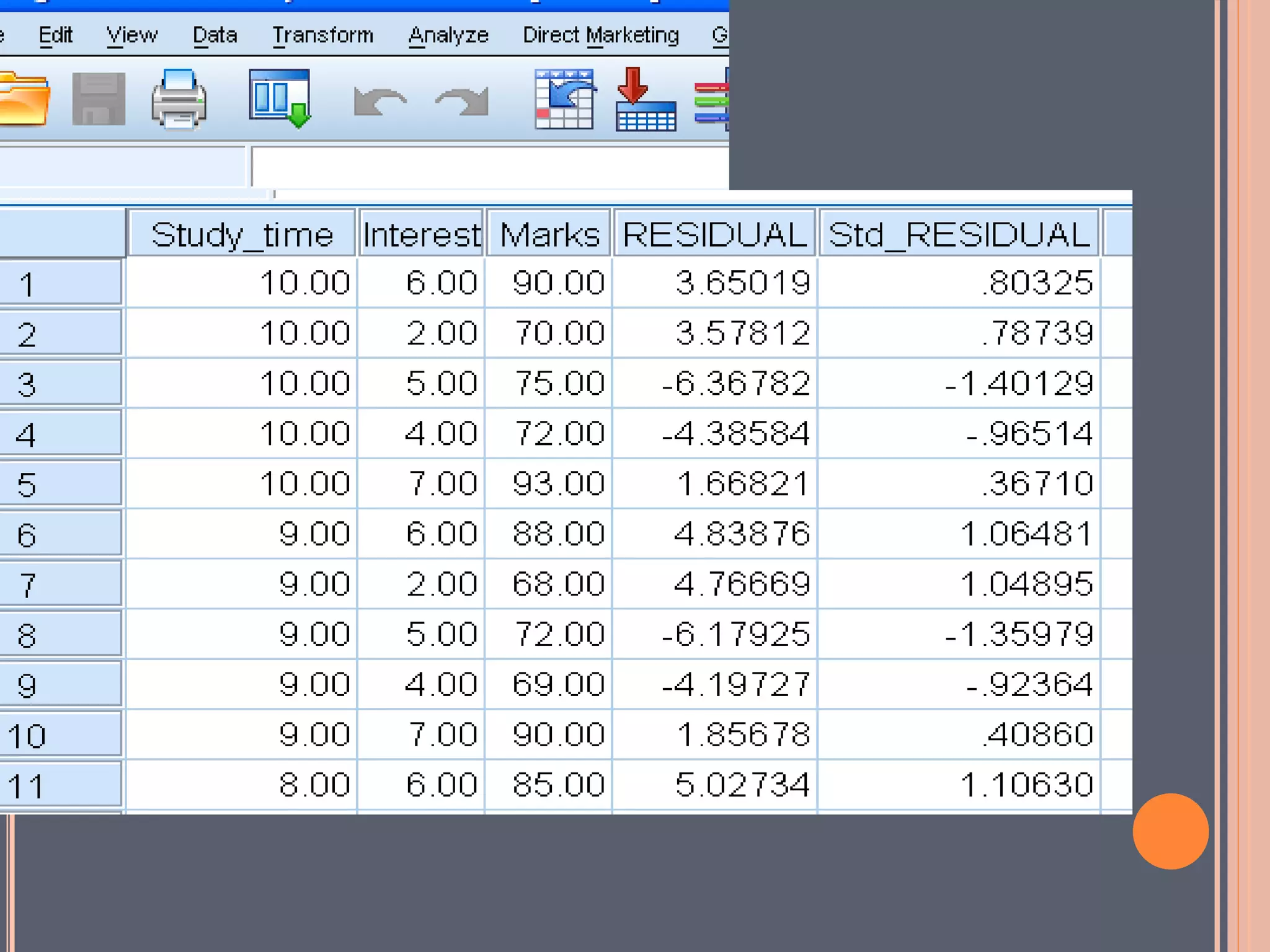Select the Marks column header
The height and width of the screenshot is (952, 1270).
pos(549,234)
